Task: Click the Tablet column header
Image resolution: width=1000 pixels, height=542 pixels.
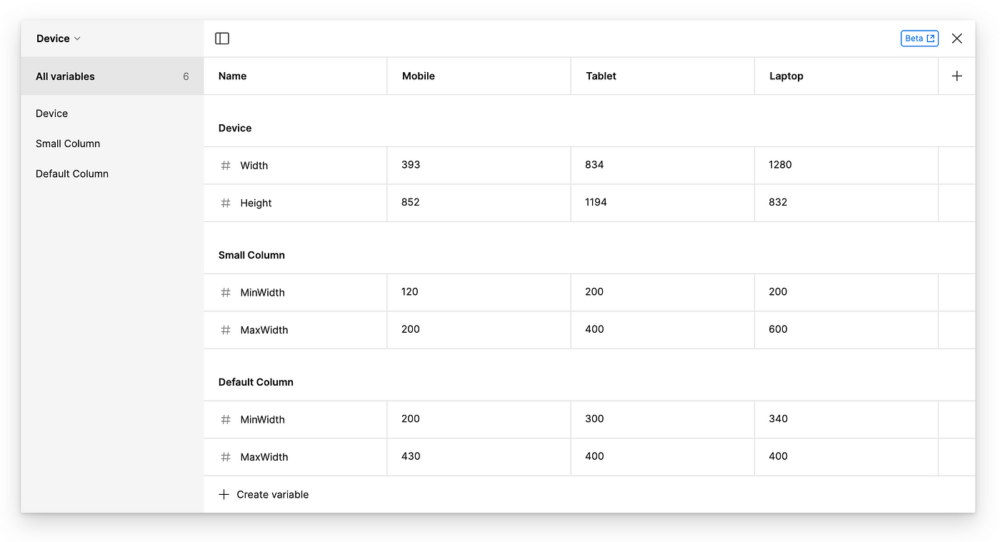Action: [x=601, y=76]
